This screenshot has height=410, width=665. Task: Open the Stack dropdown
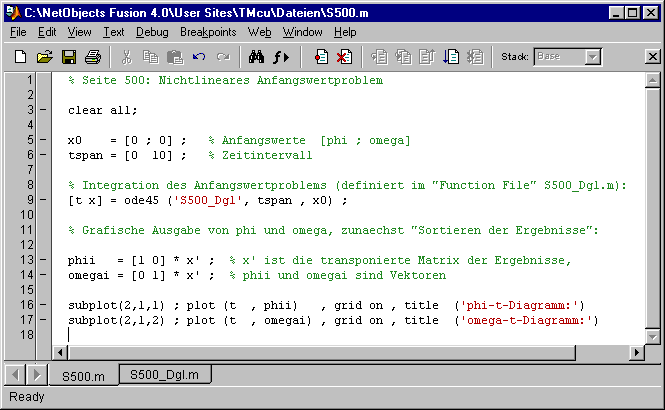click(593, 57)
